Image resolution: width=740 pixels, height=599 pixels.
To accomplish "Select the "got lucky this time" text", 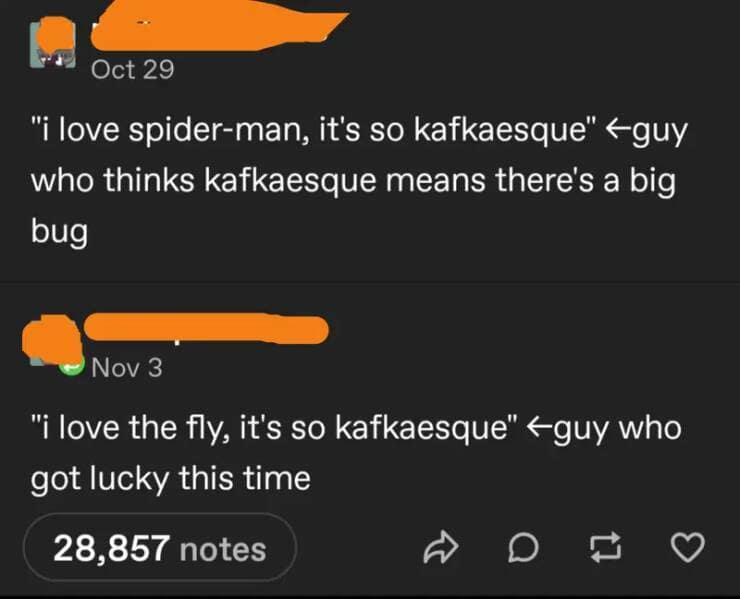I will click(x=170, y=479).
